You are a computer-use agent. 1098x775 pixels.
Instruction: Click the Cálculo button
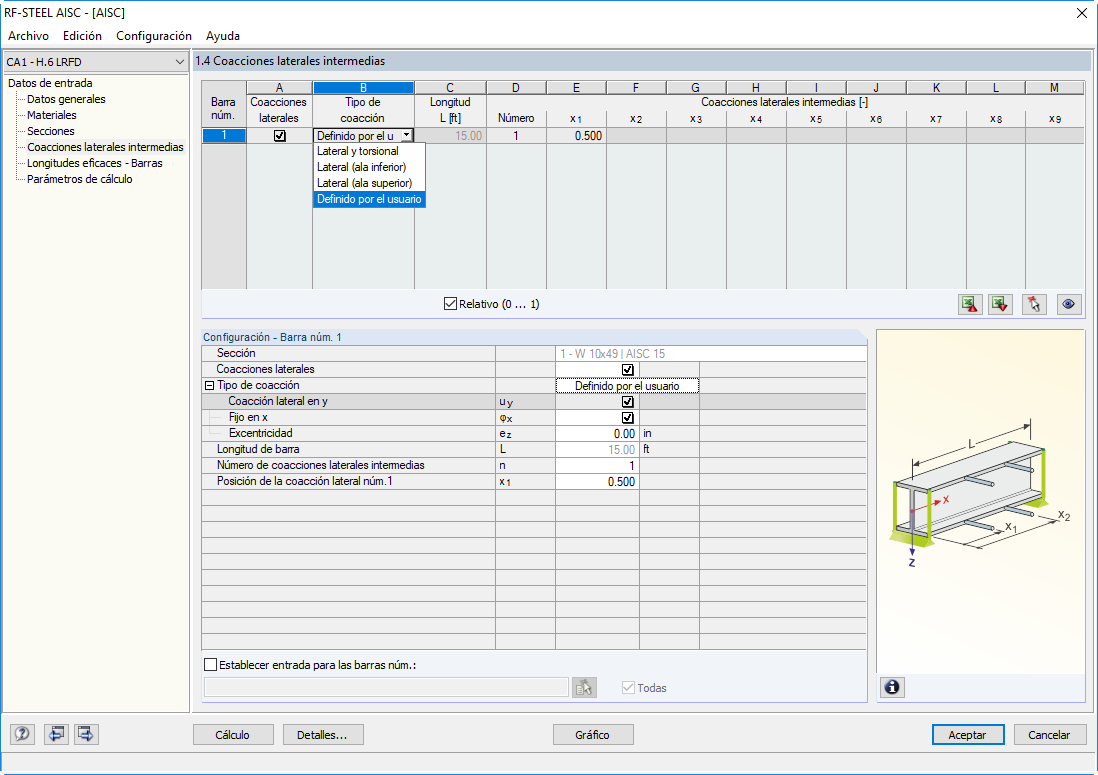click(232, 734)
